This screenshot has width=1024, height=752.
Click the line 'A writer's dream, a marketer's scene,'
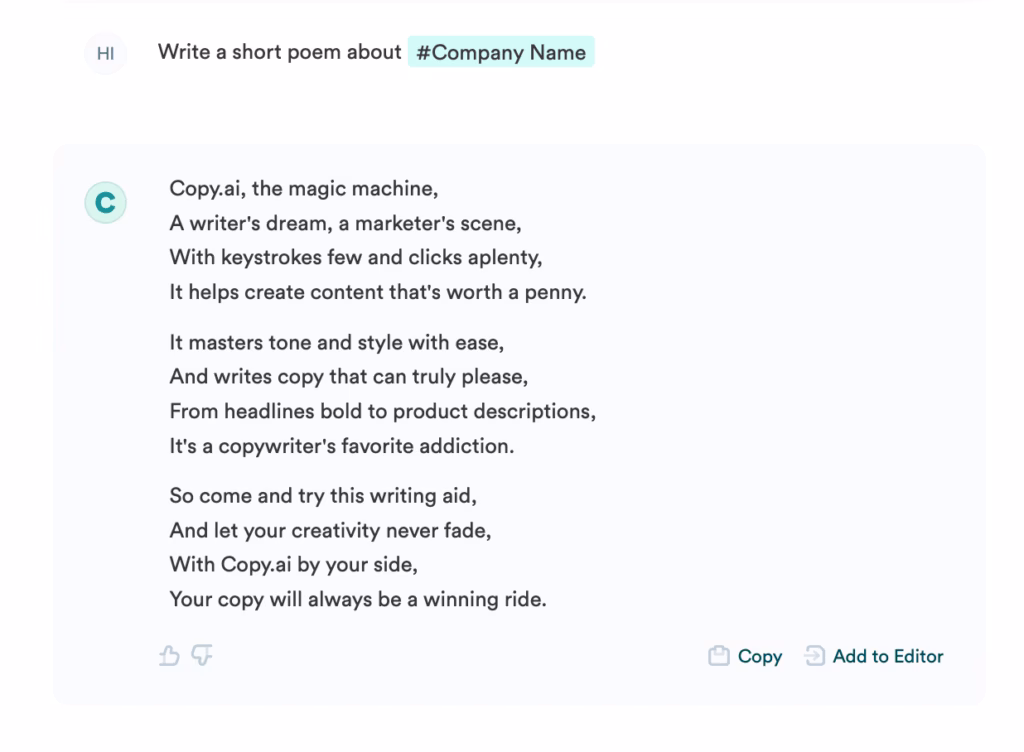[x=345, y=223]
